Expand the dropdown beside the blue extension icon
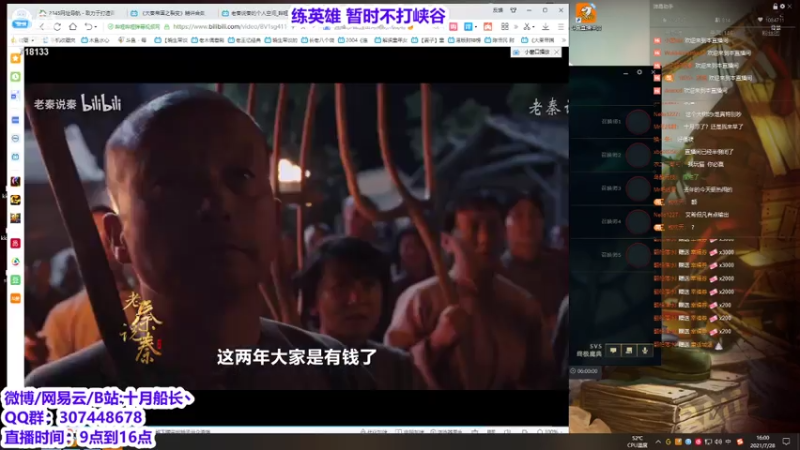 click(476, 27)
